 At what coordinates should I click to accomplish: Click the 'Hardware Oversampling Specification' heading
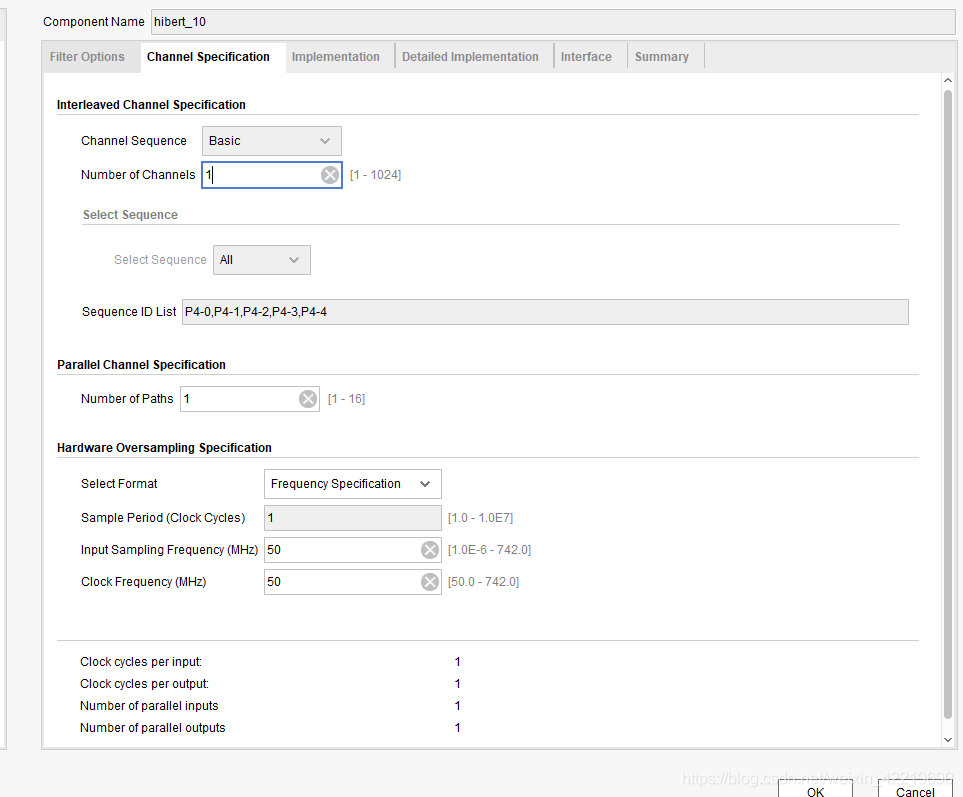click(165, 448)
